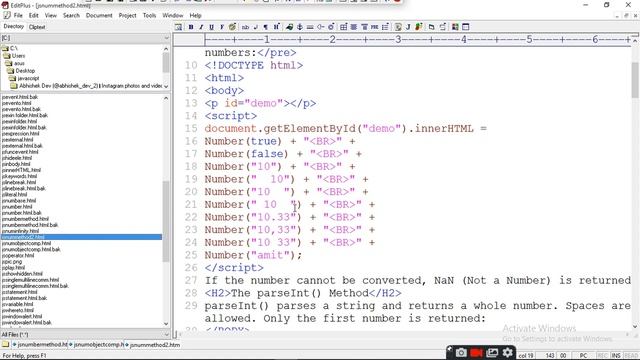Viewport: 640px width, 360px height.
Task: Click the Table toolbar icon
Action: [344, 27]
